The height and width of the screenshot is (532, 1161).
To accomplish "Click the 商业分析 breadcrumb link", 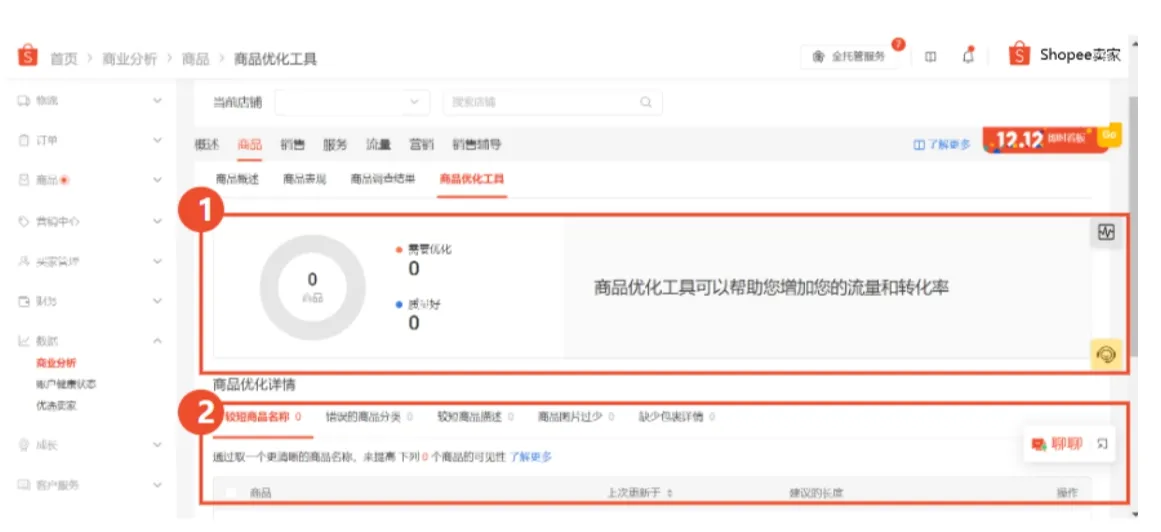I will point(130,59).
